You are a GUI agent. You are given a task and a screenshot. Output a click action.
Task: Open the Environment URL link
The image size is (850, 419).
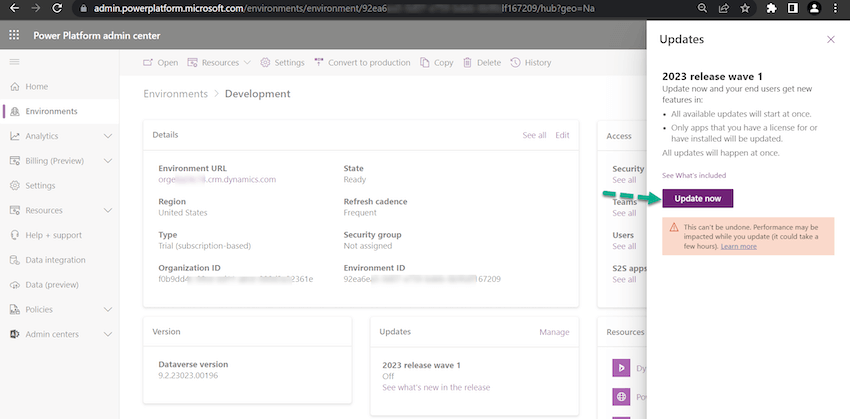[x=217, y=179]
